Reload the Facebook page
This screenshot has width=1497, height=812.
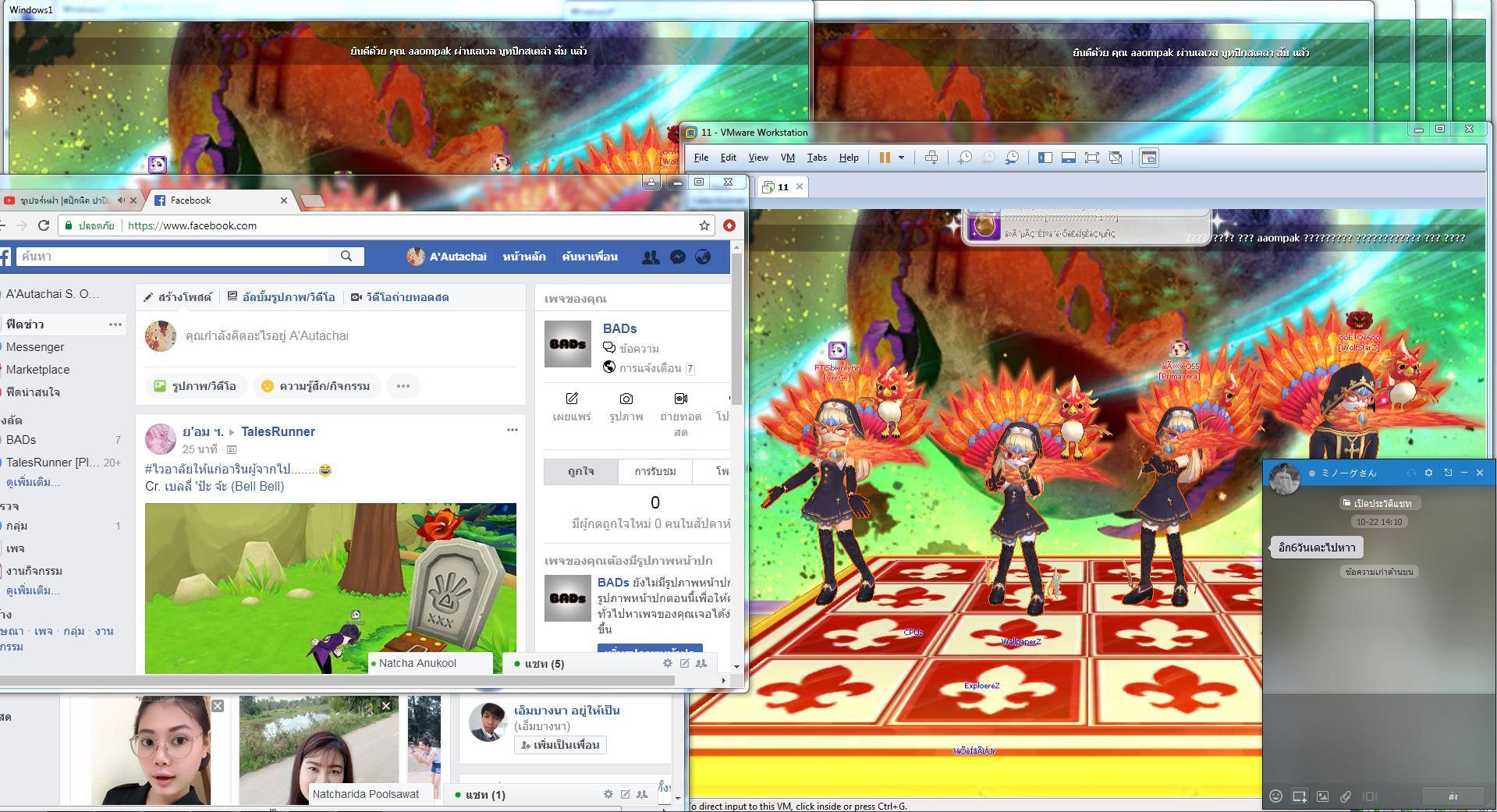pos(44,225)
